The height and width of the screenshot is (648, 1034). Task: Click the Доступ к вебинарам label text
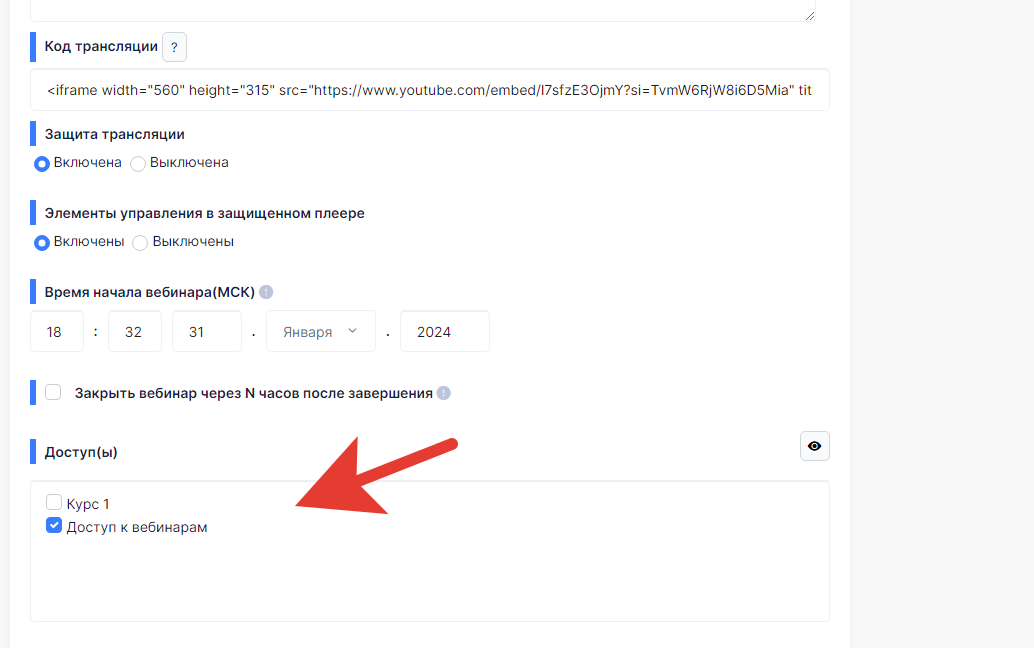[137, 527]
